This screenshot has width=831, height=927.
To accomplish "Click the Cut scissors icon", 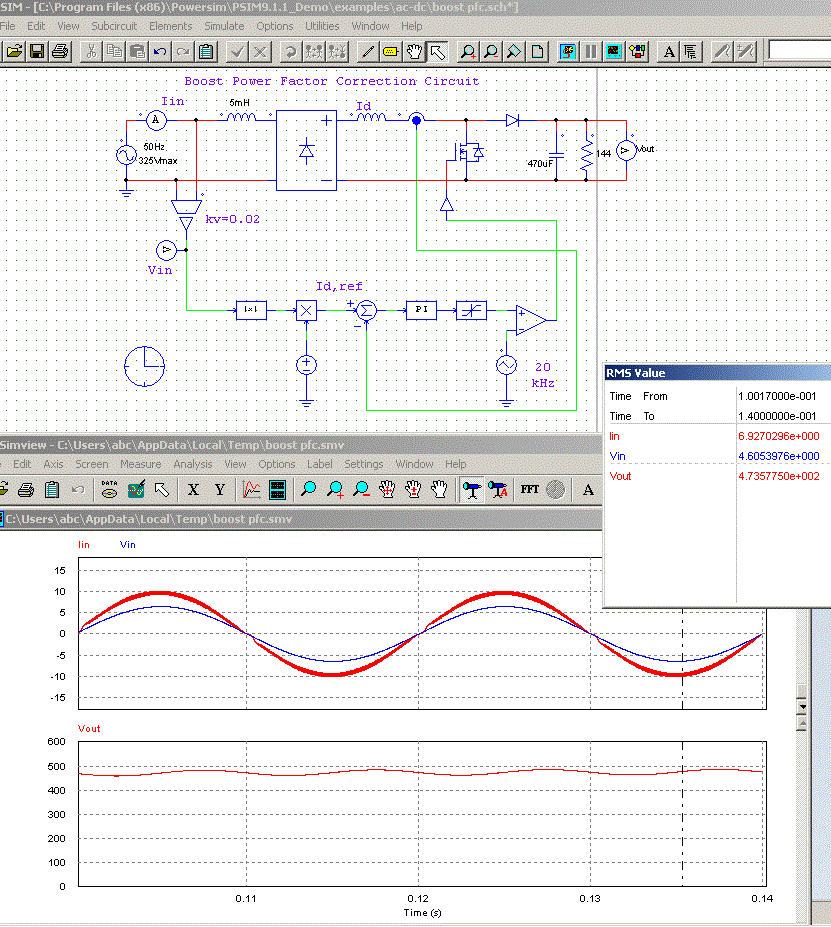I will [x=91, y=52].
